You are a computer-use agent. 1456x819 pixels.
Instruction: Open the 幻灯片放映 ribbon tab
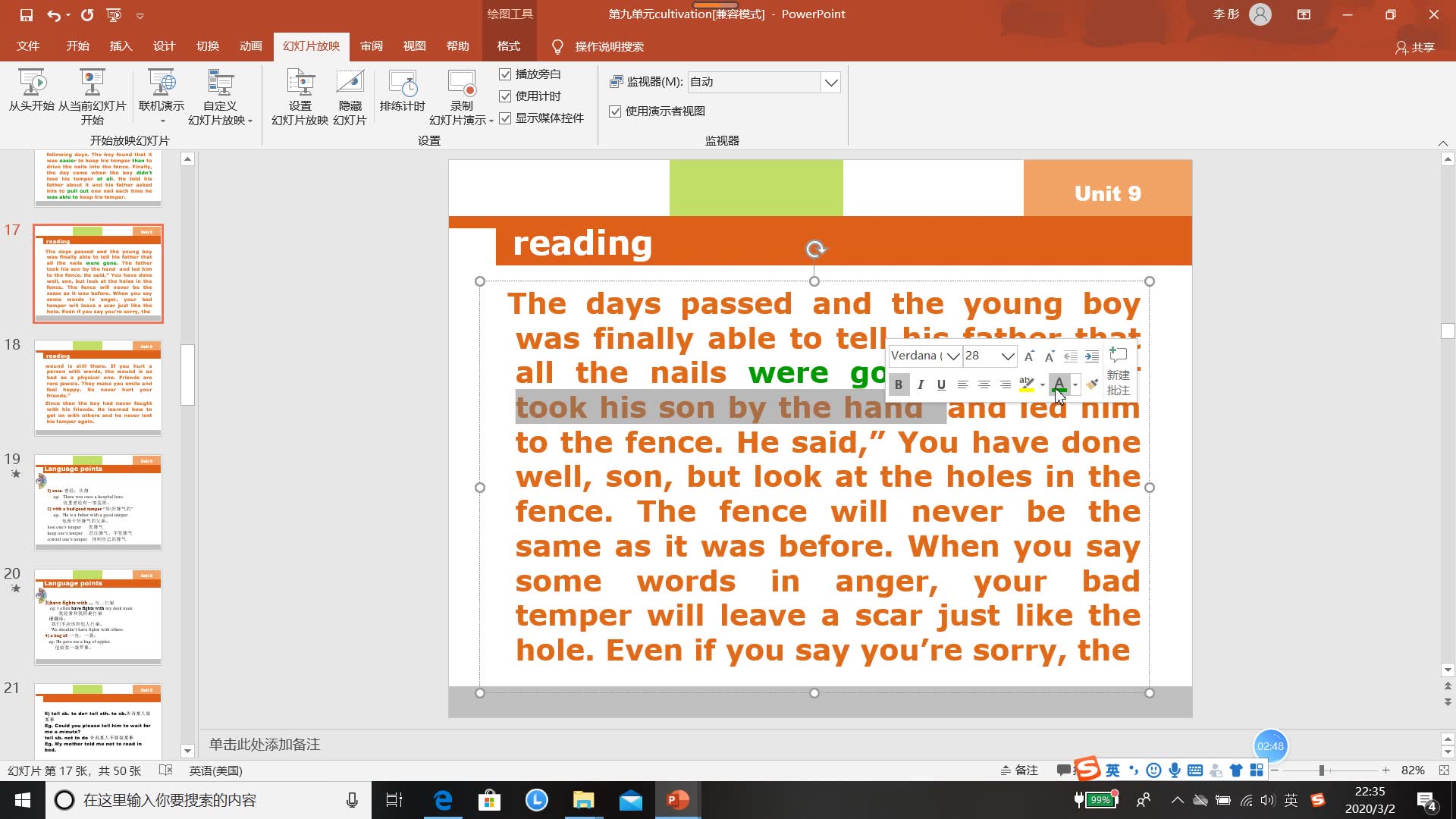[x=311, y=46]
